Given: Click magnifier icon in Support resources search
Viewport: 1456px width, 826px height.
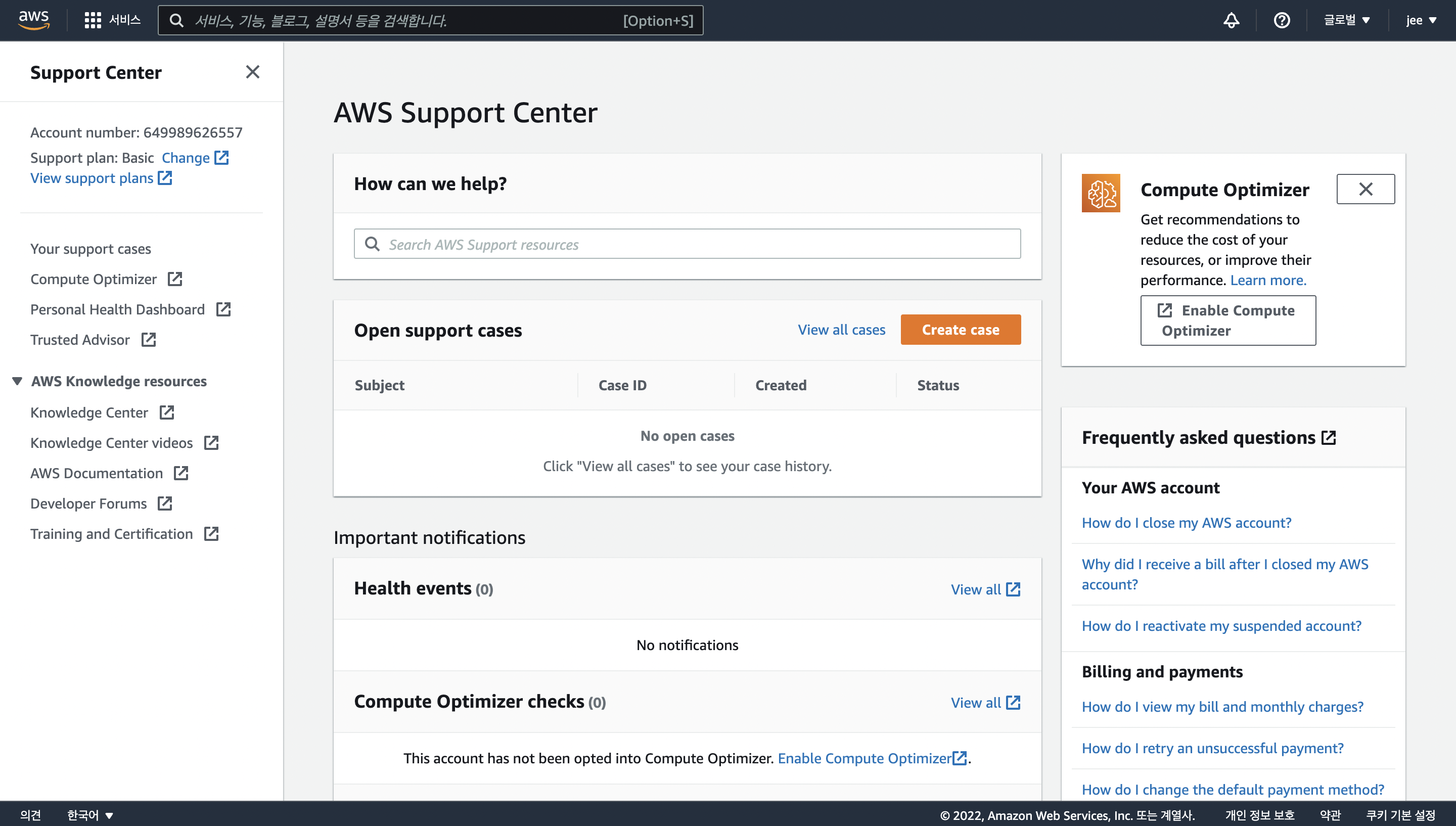Looking at the screenshot, I should pyautogui.click(x=372, y=244).
